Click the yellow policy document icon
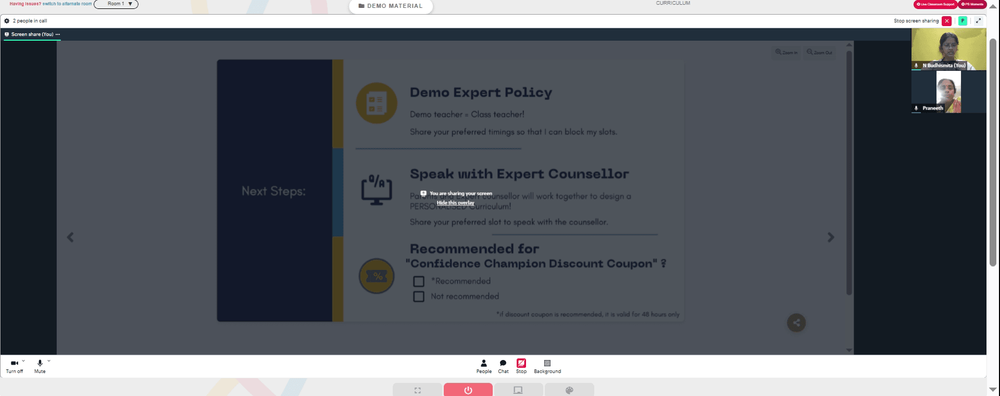 pos(377,103)
